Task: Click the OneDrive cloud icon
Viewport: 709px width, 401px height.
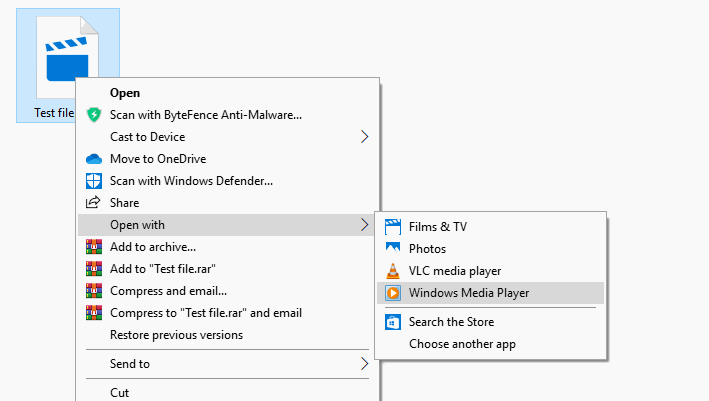Action: (94, 159)
